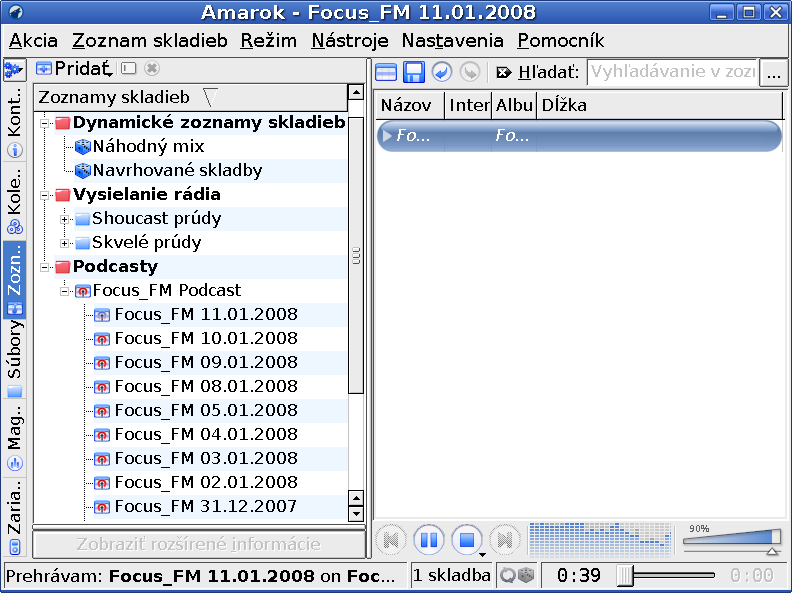The width and height of the screenshot is (792, 593).
Task: Click the analyzer visualization display
Action: 600,539
